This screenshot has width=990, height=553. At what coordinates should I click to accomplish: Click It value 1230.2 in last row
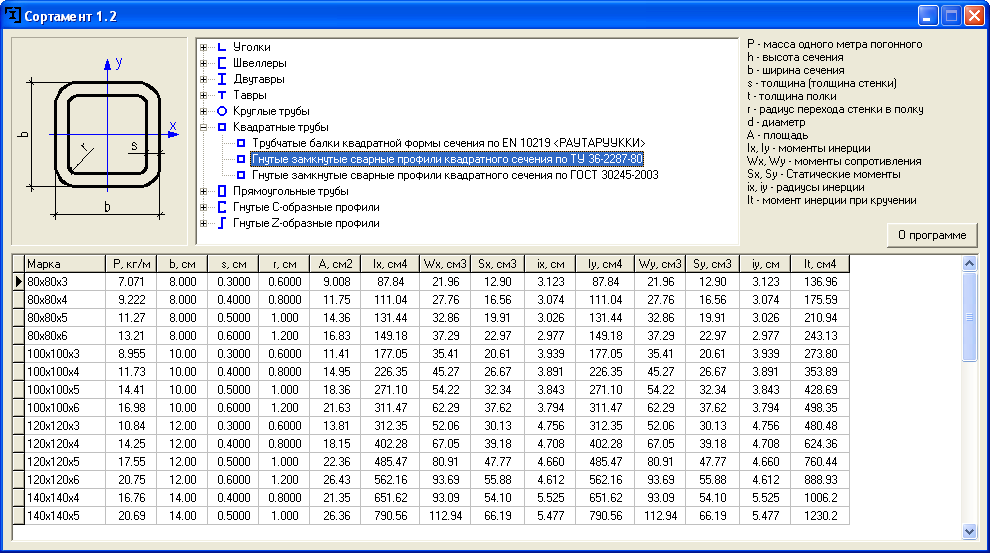pos(820,516)
